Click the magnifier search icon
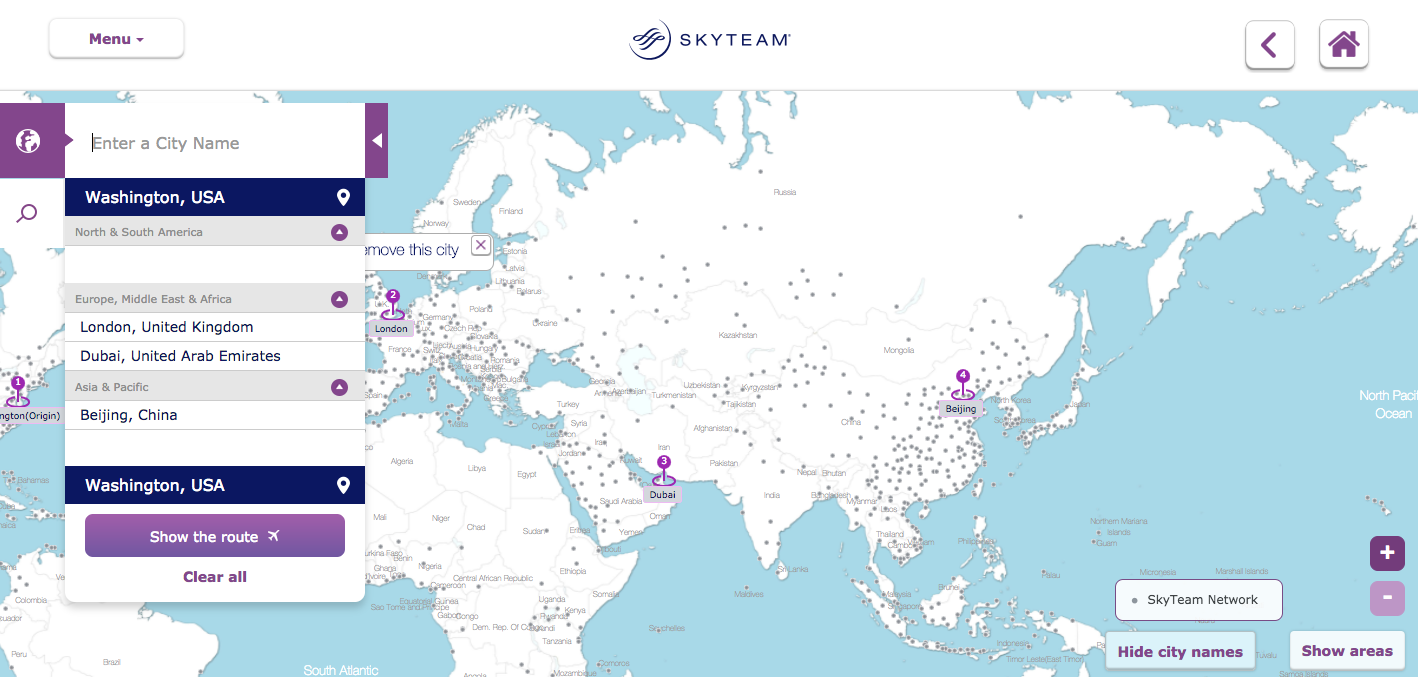This screenshot has width=1418, height=677. click(x=28, y=213)
